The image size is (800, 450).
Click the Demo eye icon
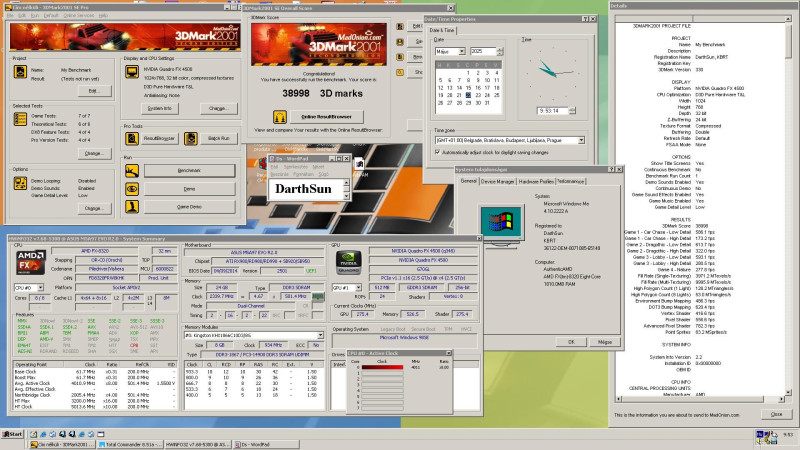[132, 189]
